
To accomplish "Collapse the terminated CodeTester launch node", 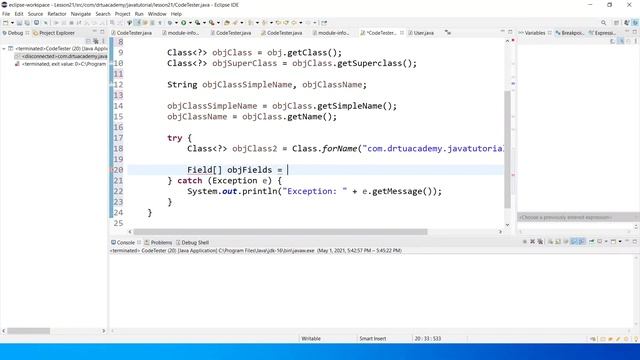I will pyautogui.click(x=4, y=49).
